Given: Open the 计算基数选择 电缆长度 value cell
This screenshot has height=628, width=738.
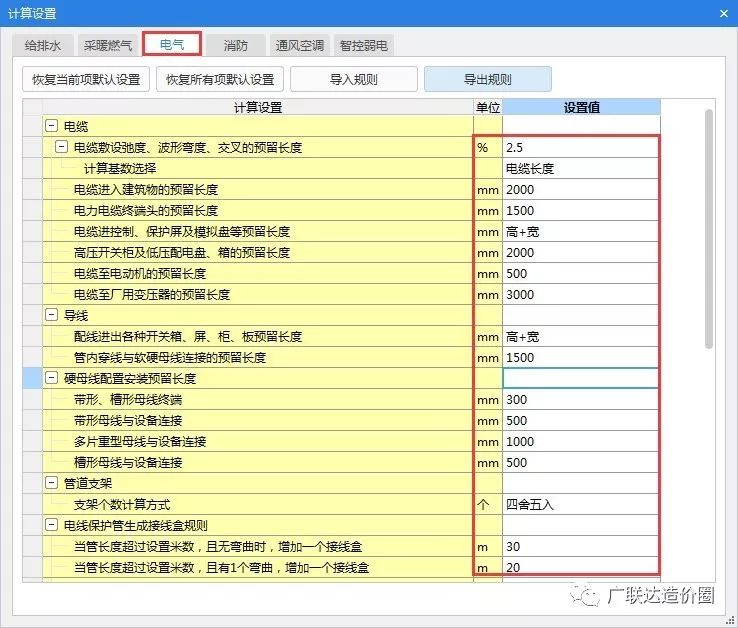Looking at the screenshot, I should pyautogui.click(x=580, y=169).
